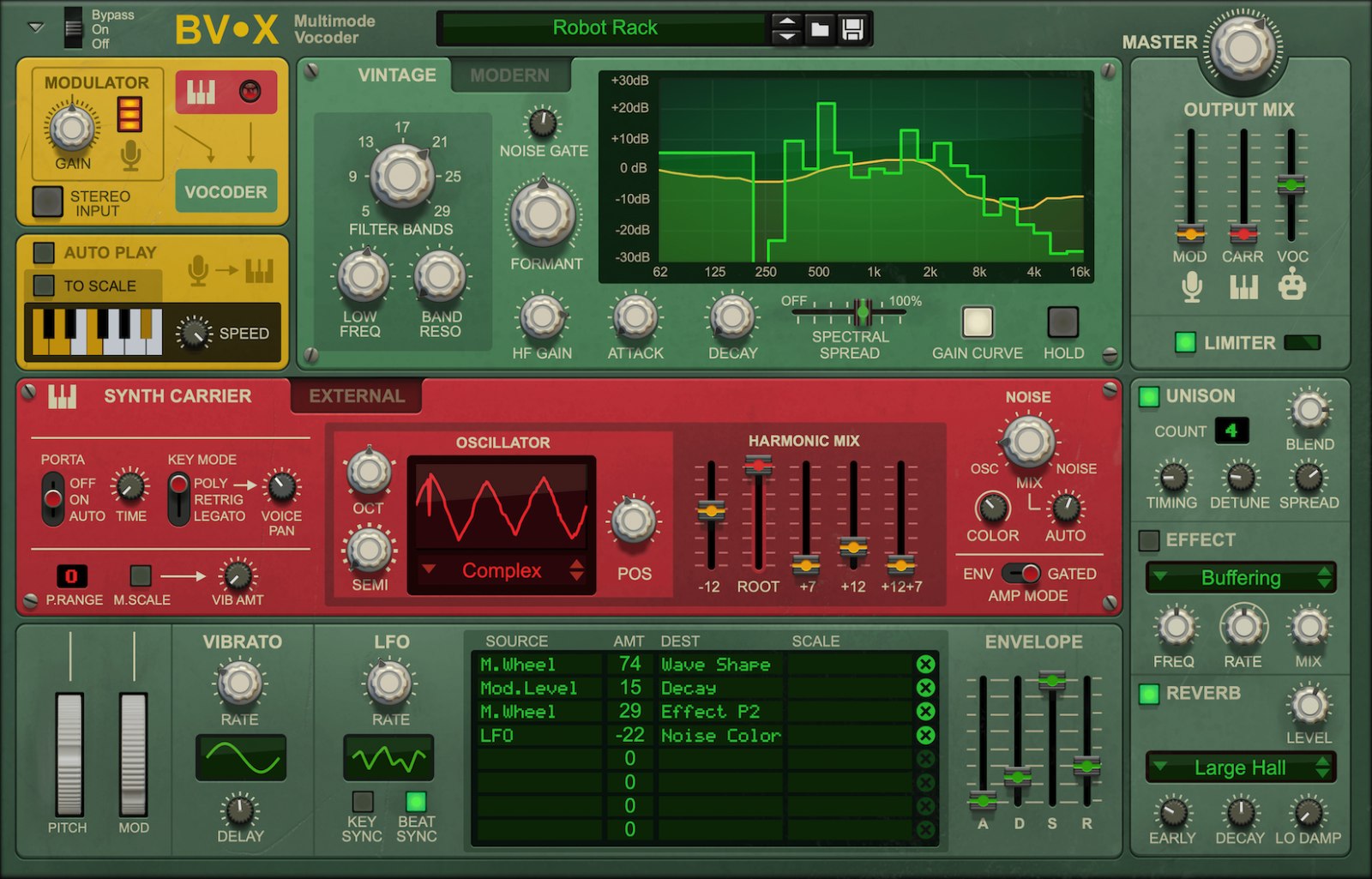Open the Large Hall reverb selector

tap(1240, 768)
